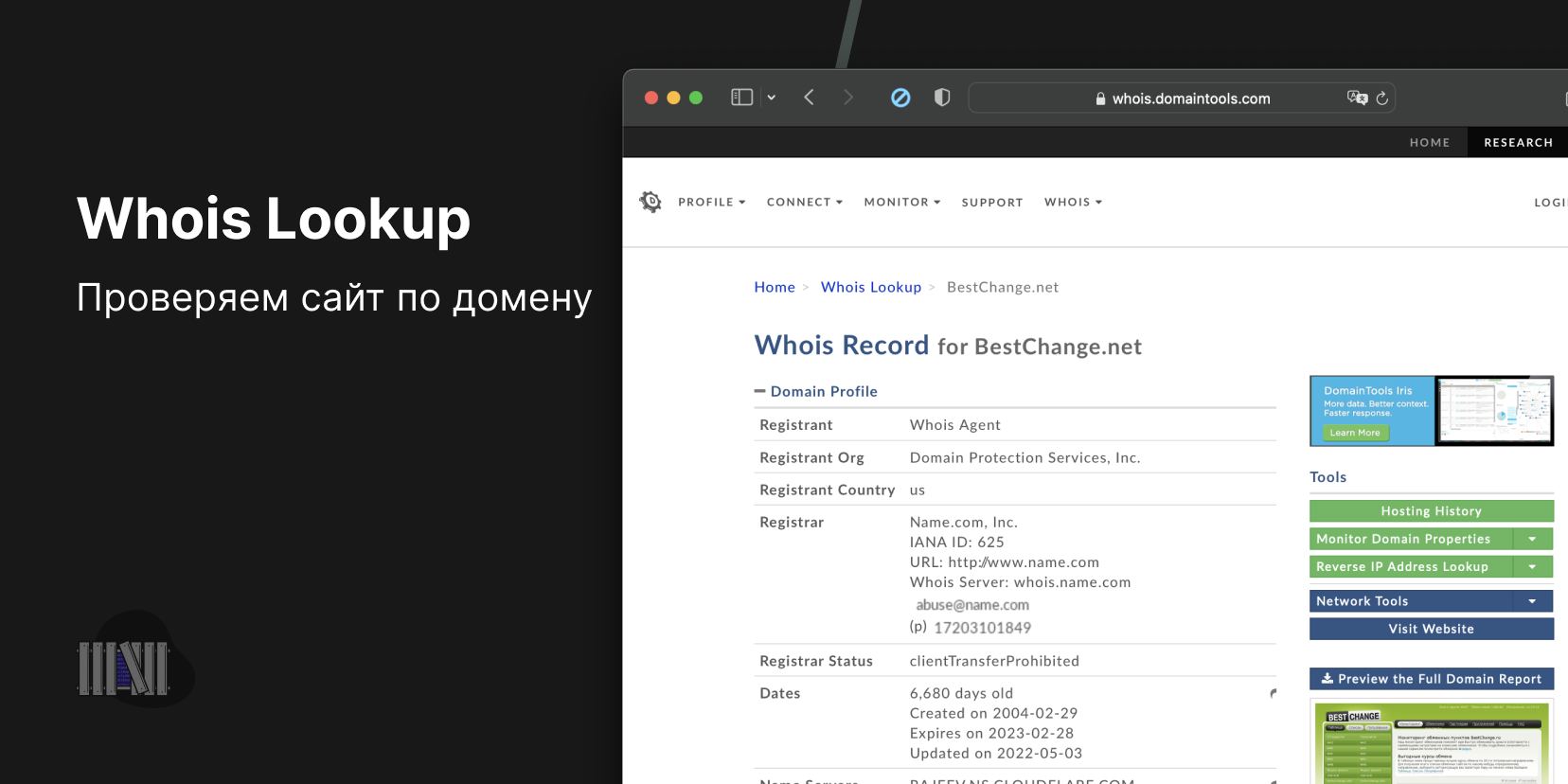The height and width of the screenshot is (784, 1568).
Task: Select Domain Protection Services, Inc. text
Action: pos(1025,457)
